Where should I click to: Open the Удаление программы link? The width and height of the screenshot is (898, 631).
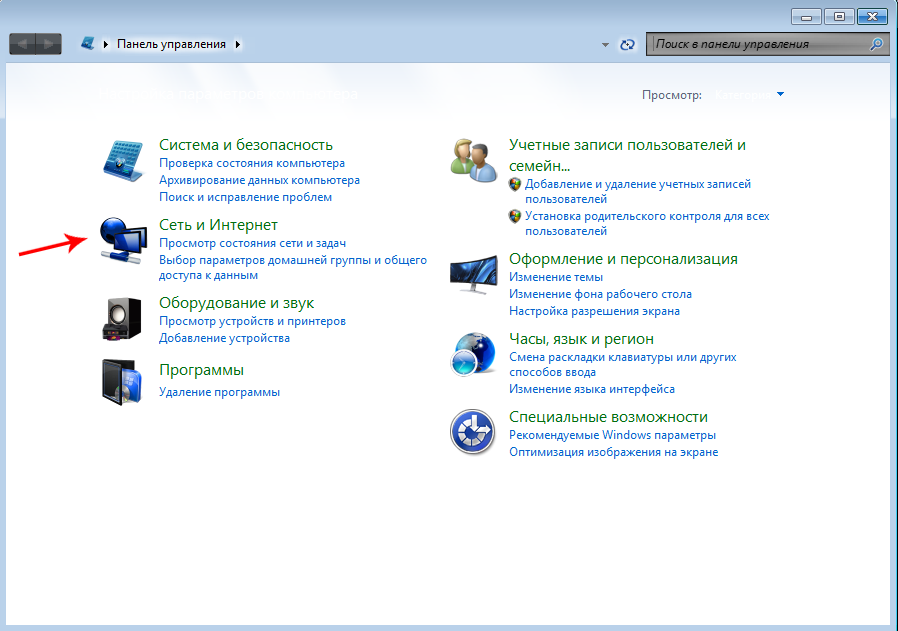[219, 392]
